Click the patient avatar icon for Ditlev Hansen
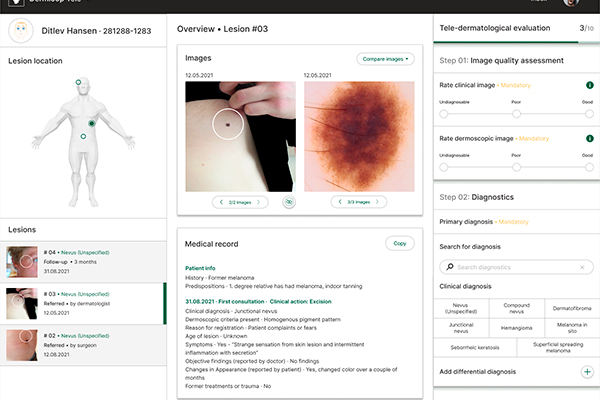The width and height of the screenshot is (600, 400). (24, 29)
